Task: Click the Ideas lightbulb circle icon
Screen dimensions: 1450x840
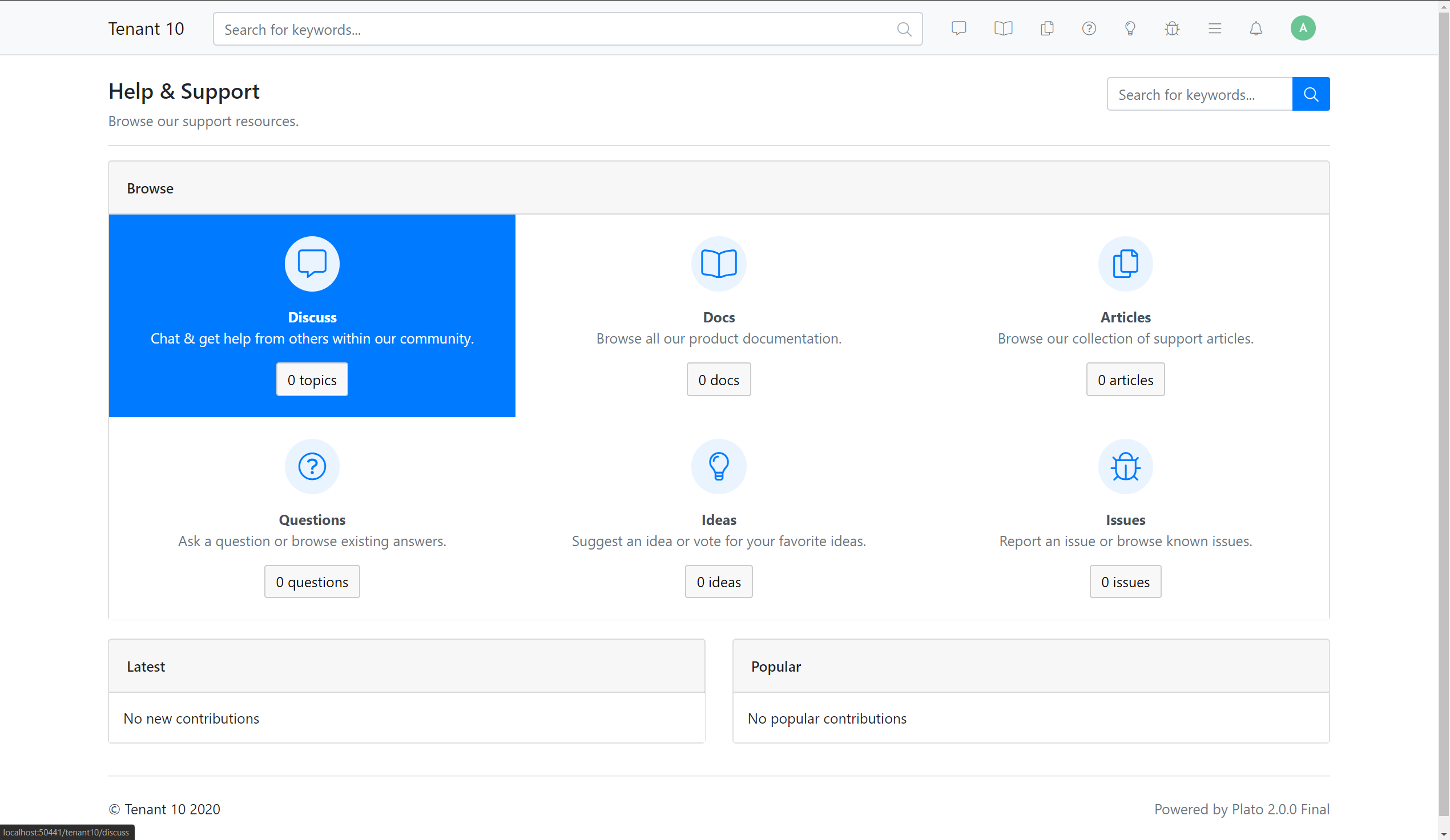Action: (x=719, y=467)
